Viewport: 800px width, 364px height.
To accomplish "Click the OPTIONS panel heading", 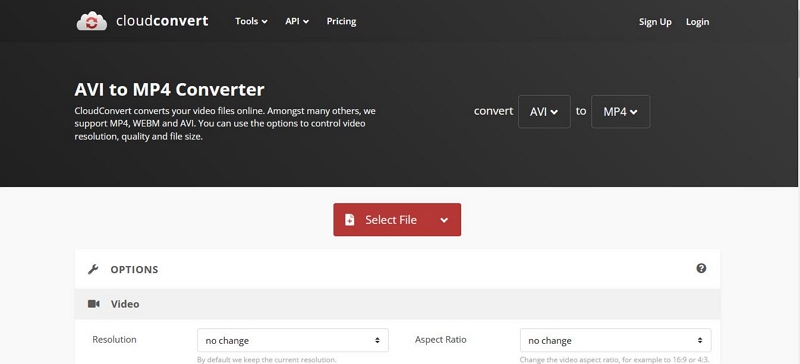I will coord(134,270).
